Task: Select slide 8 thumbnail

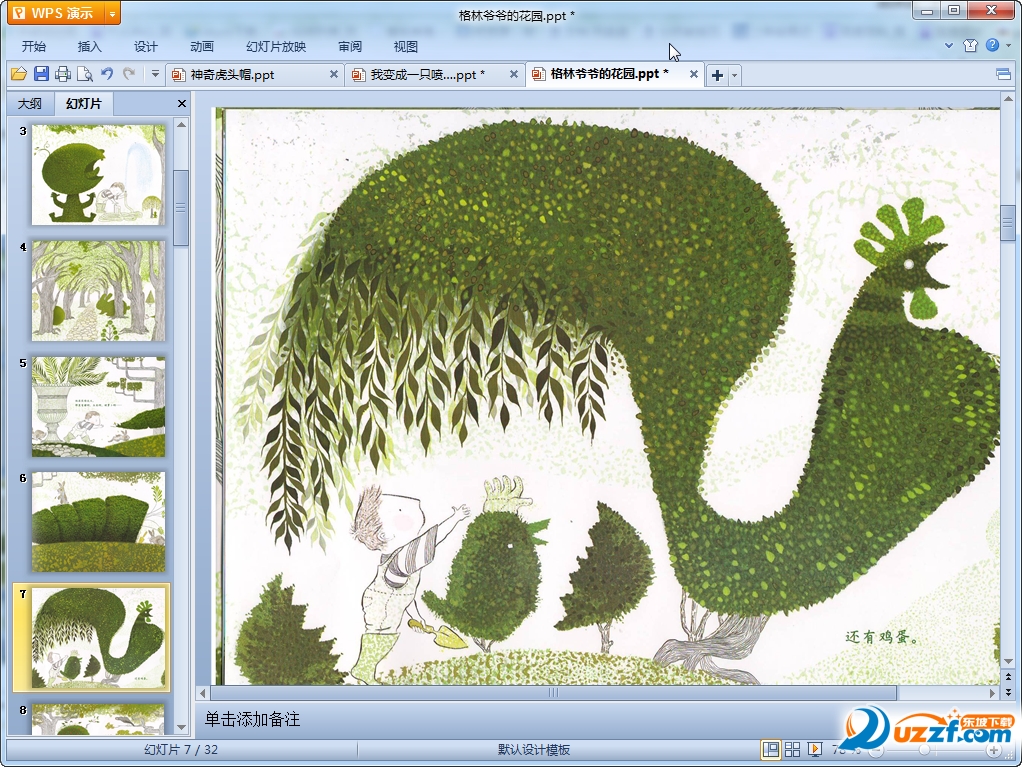Action: [x=98, y=719]
